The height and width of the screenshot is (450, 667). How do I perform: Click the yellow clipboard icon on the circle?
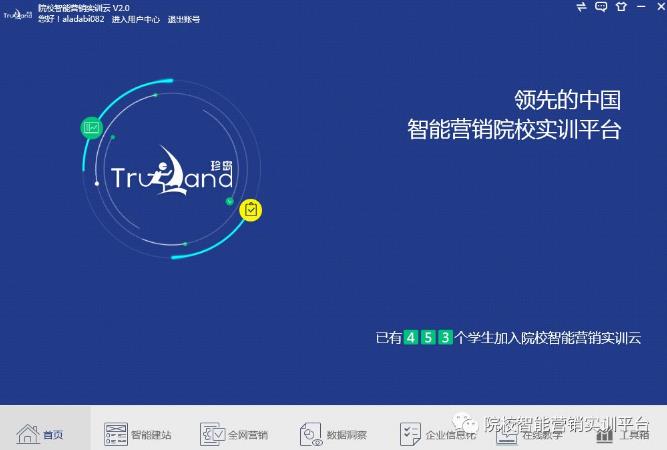(250, 210)
